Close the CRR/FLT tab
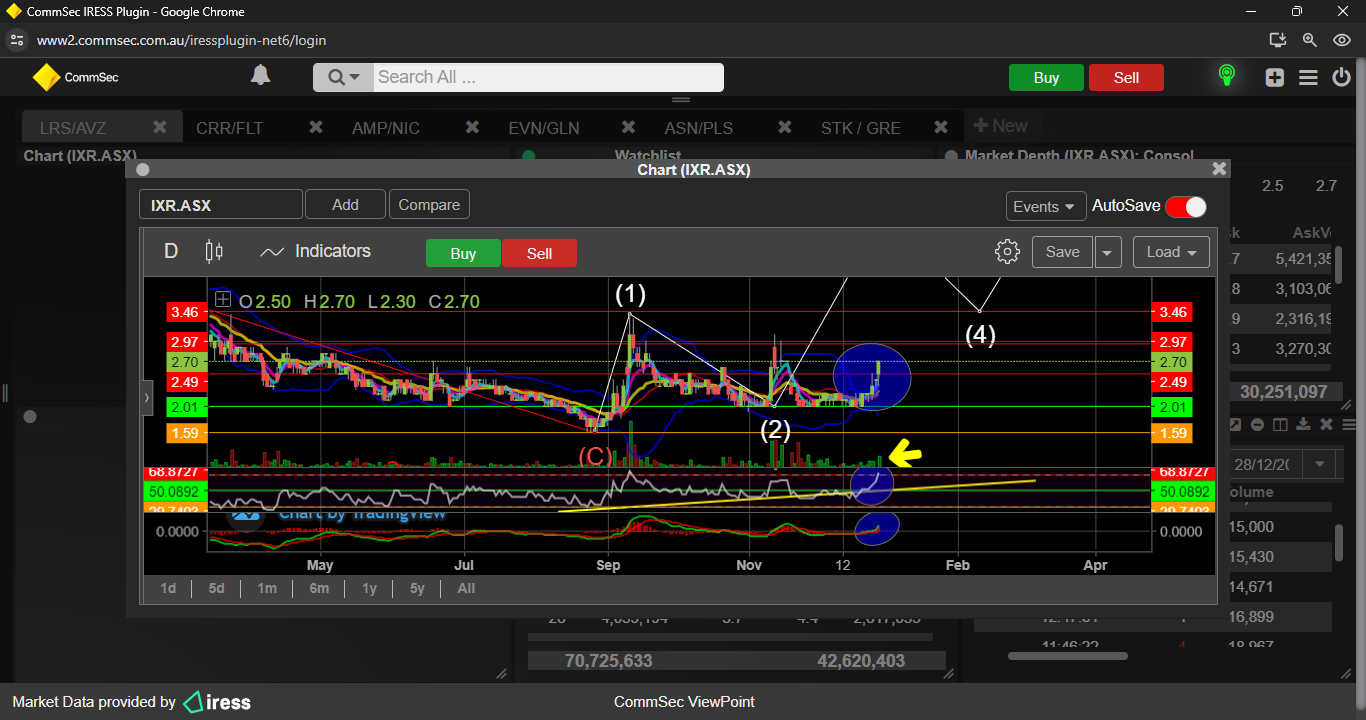Screen dimensions: 1366x720 click(315, 127)
